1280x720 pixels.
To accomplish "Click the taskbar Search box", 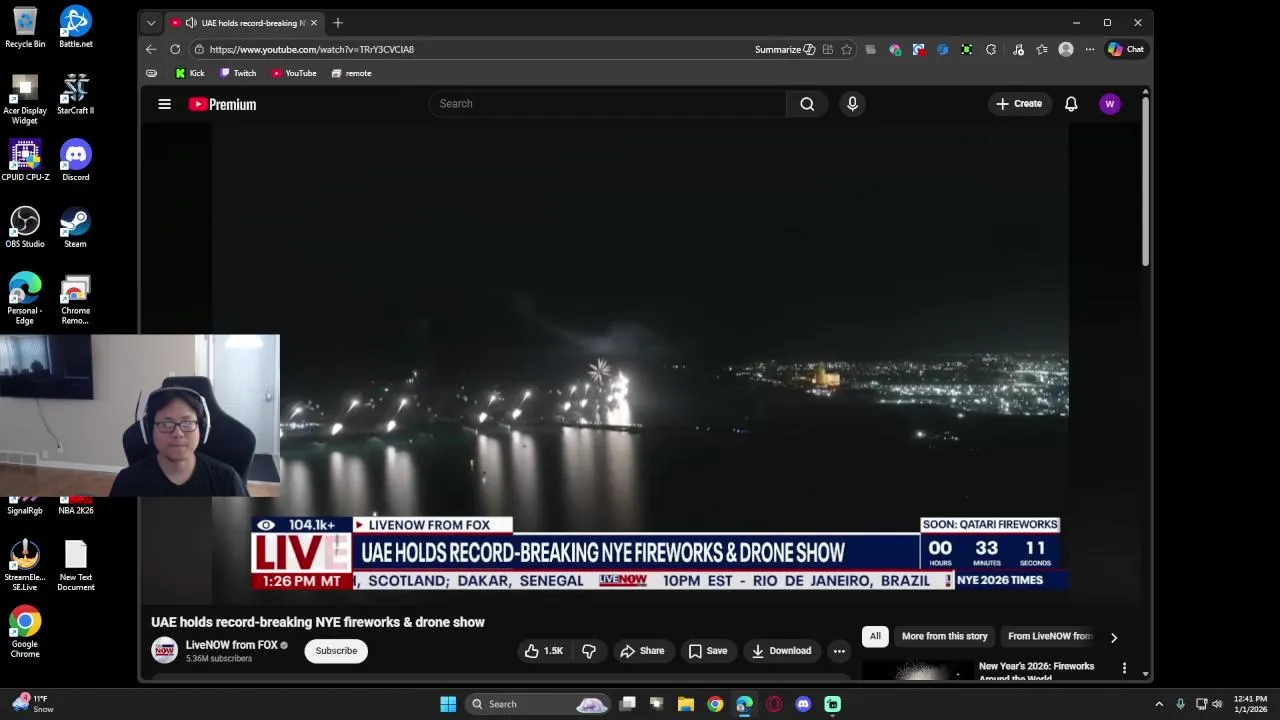I will click(538, 704).
